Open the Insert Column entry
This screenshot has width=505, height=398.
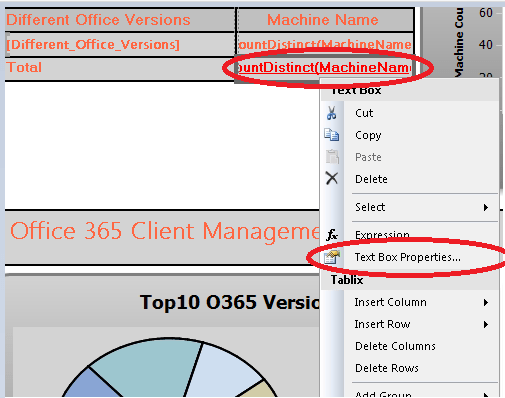click(x=390, y=302)
